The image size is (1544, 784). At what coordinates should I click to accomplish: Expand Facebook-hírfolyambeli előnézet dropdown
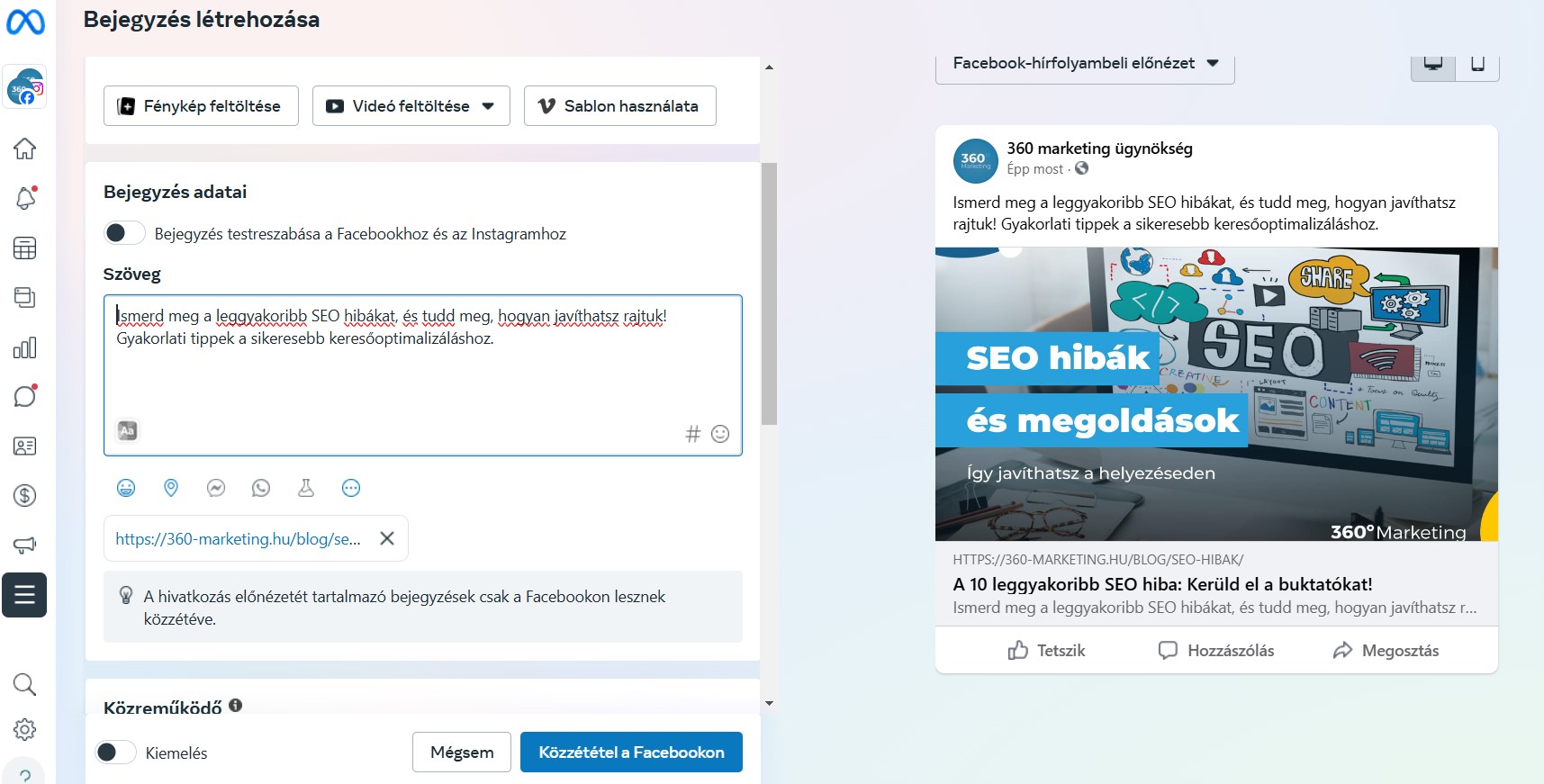(1085, 64)
